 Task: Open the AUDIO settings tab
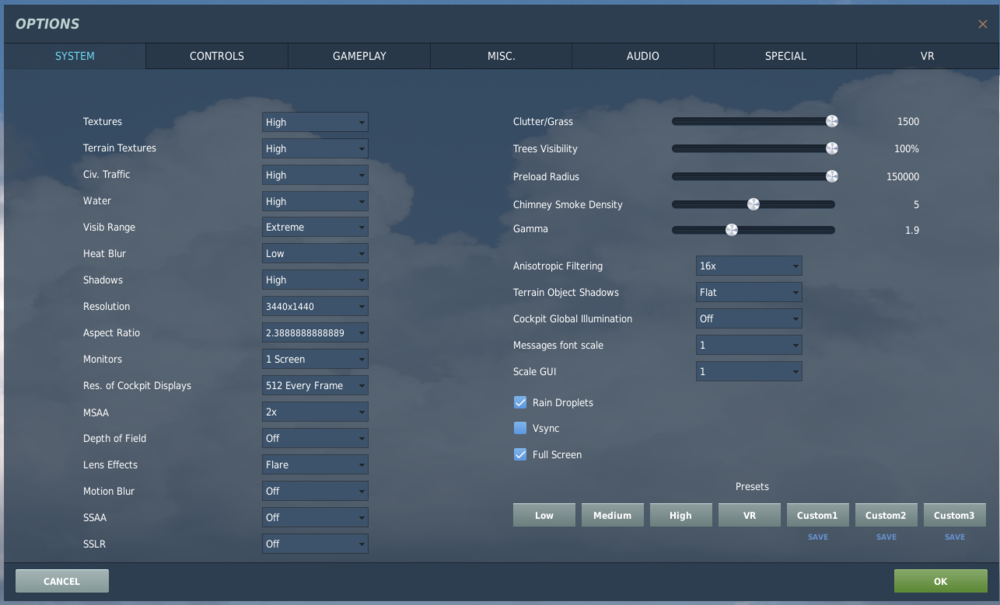643,56
